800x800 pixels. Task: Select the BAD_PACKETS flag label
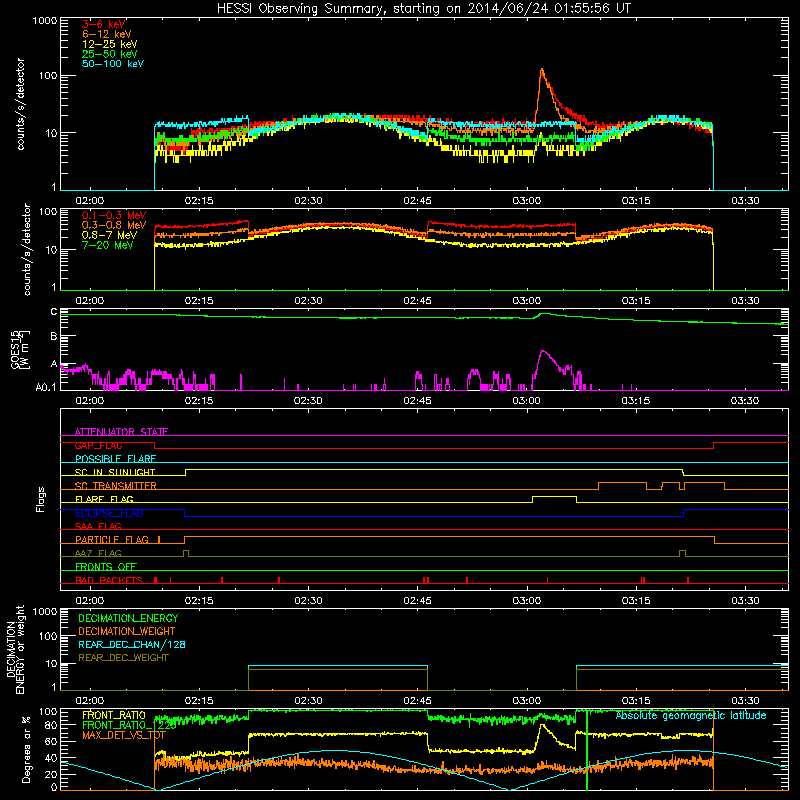pos(109,580)
